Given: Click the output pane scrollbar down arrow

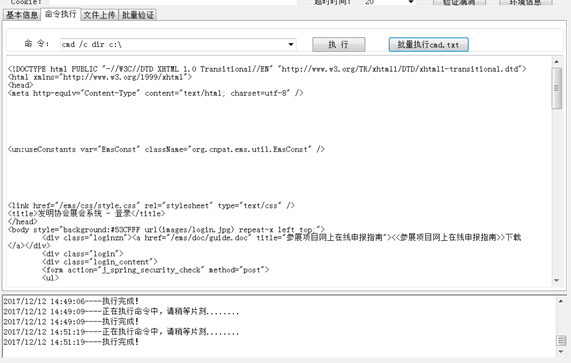Looking at the screenshot, I should coord(556,280).
